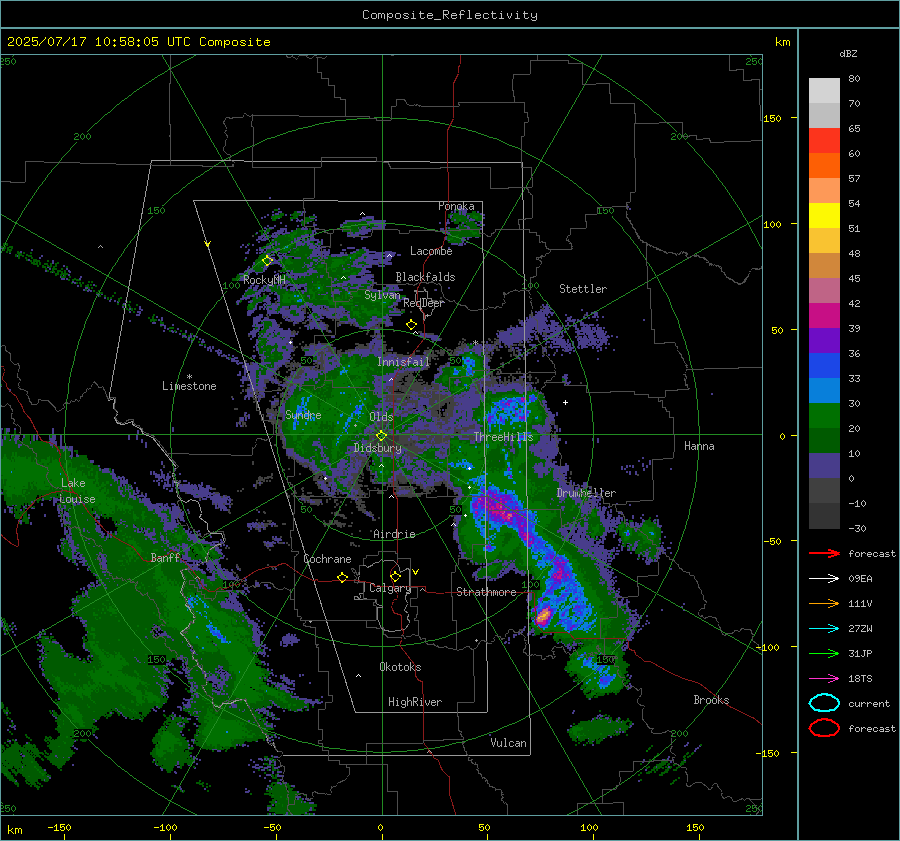The height and width of the screenshot is (841, 900).
Task: Click the Ponoka label
Action: pyautogui.click(x=456, y=206)
